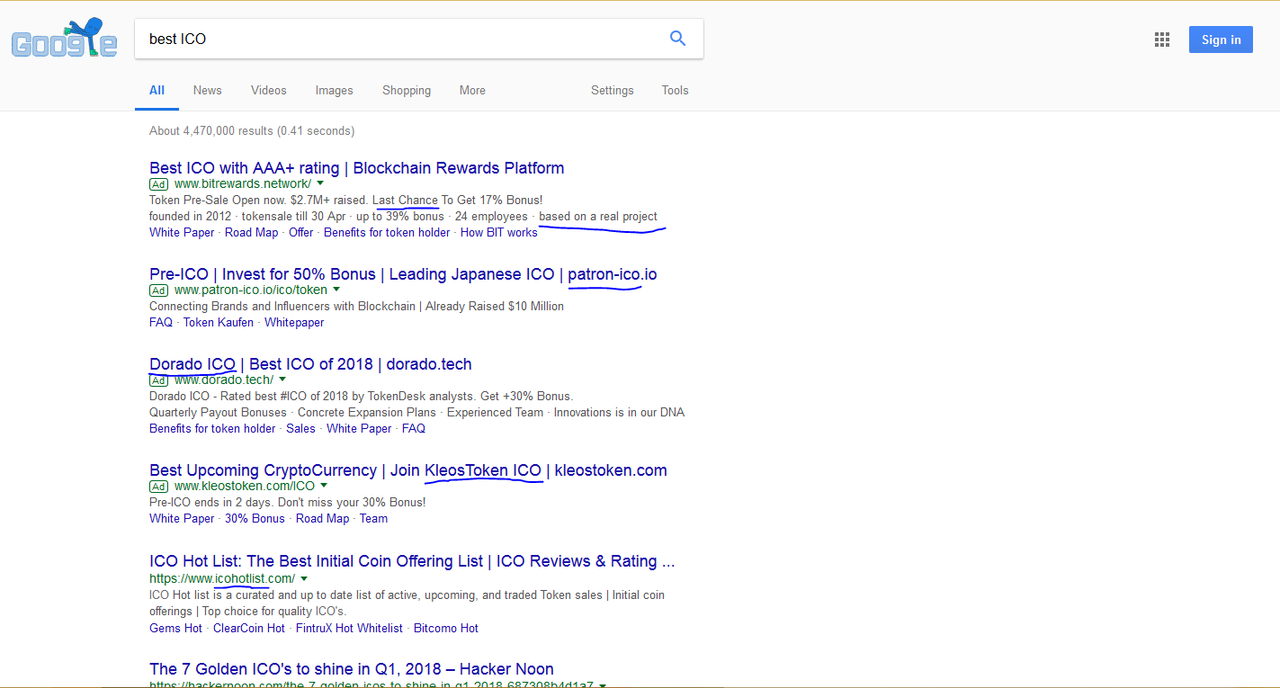The image size is (1280, 688).
Task: Click the Ad badge beside kleostoken.com
Action: click(158, 486)
